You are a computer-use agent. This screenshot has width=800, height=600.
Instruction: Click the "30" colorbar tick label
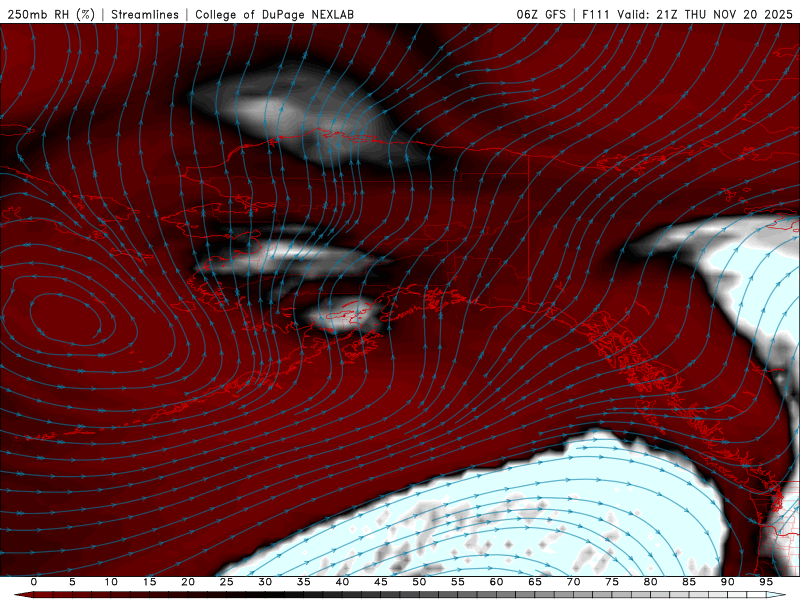[x=265, y=582]
